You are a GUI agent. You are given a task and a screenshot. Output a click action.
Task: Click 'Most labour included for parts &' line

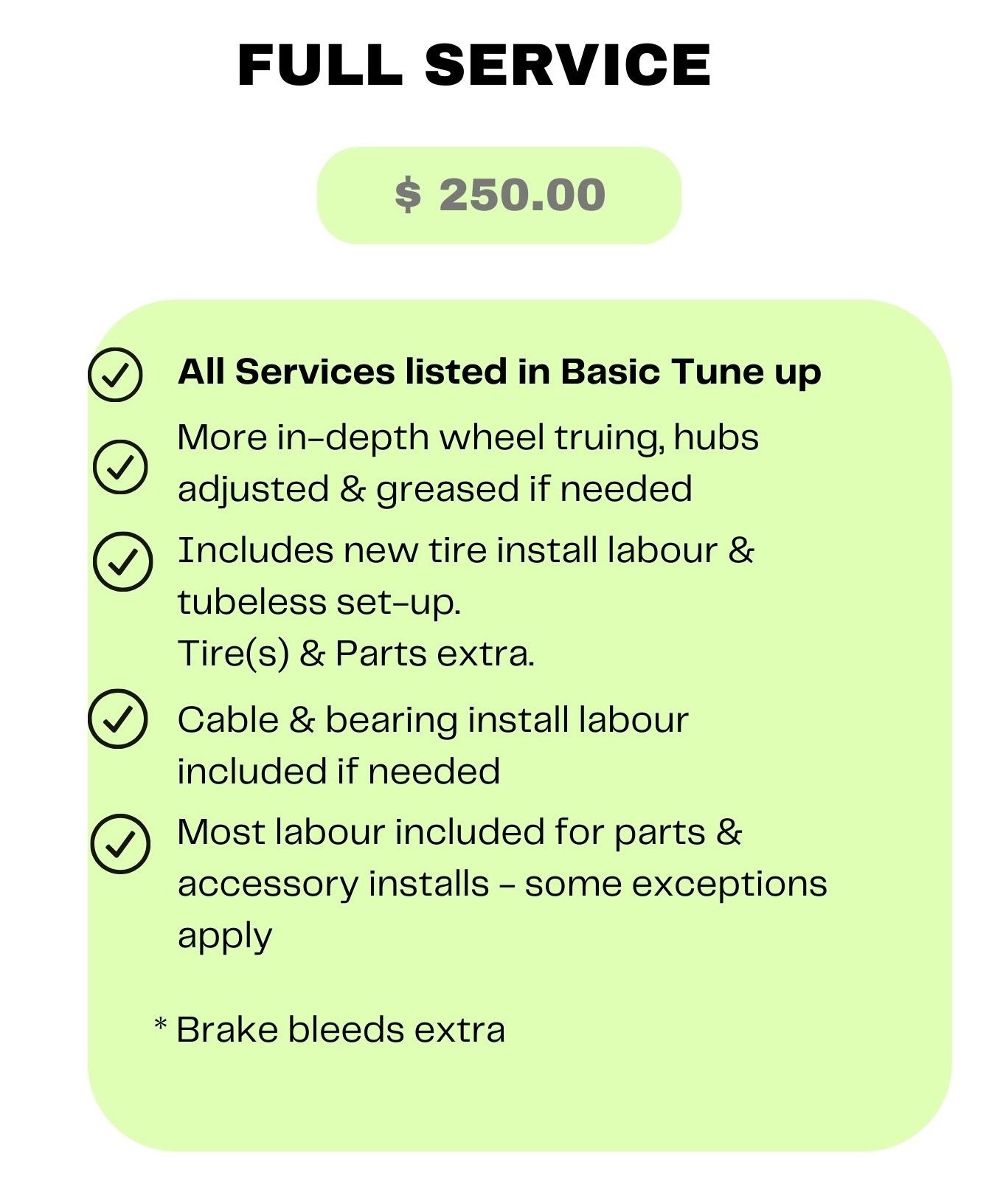coord(459,833)
